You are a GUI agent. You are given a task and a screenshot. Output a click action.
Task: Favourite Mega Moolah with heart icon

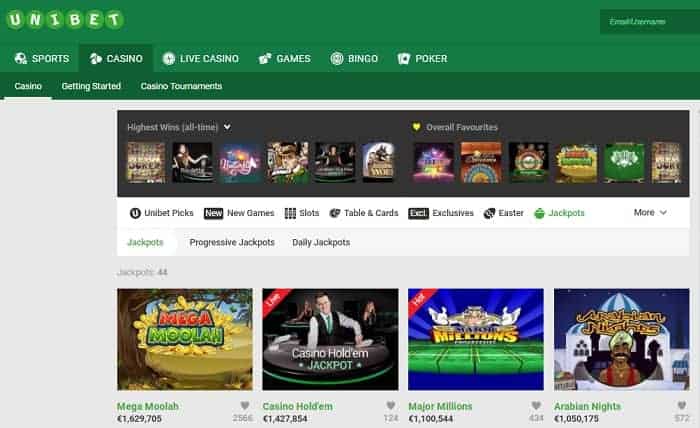(x=245, y=405)
